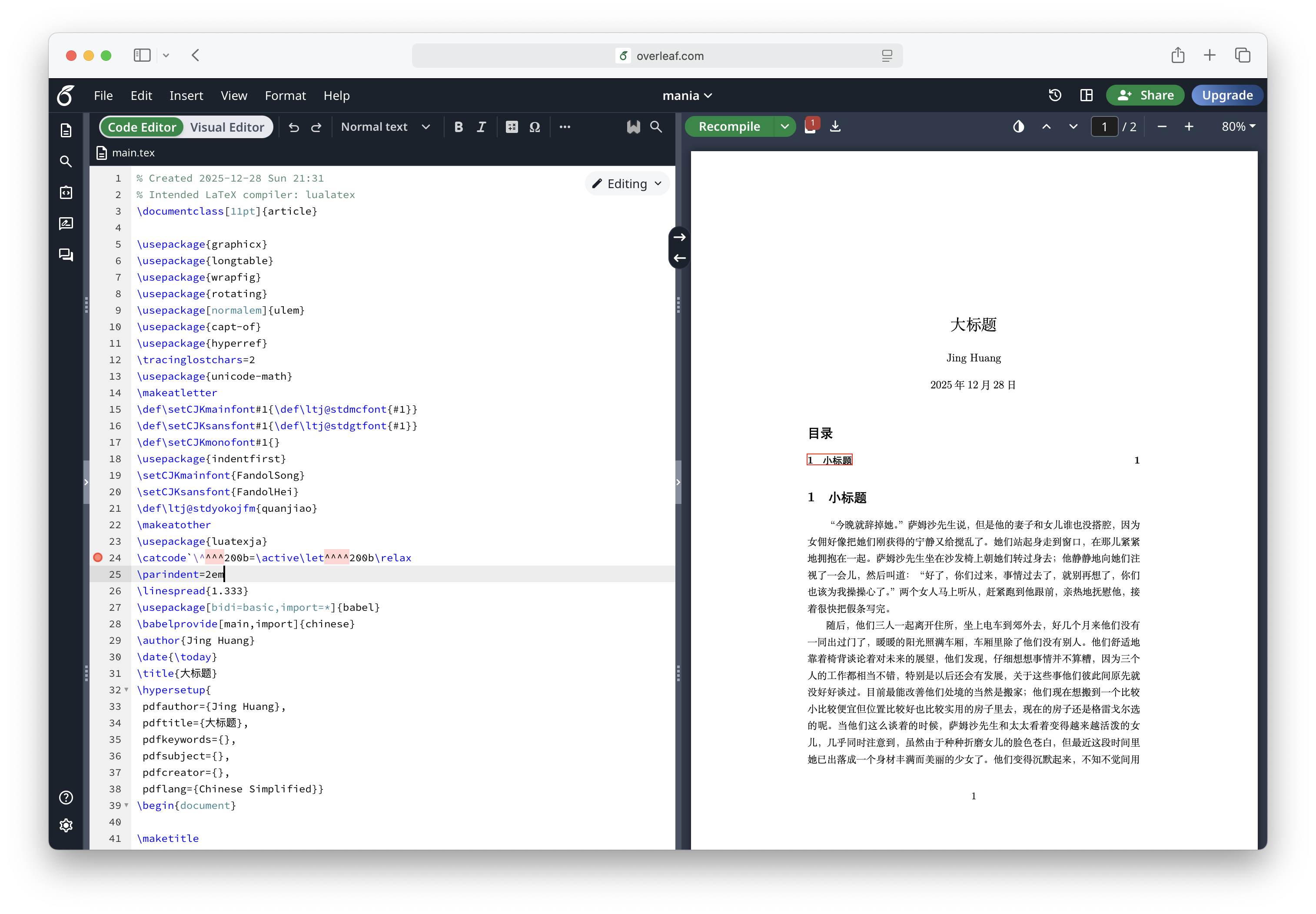This screenshot has width=1316, height=914.
Task: Click the insert table toolbar icon
Action: coord(512,127)
